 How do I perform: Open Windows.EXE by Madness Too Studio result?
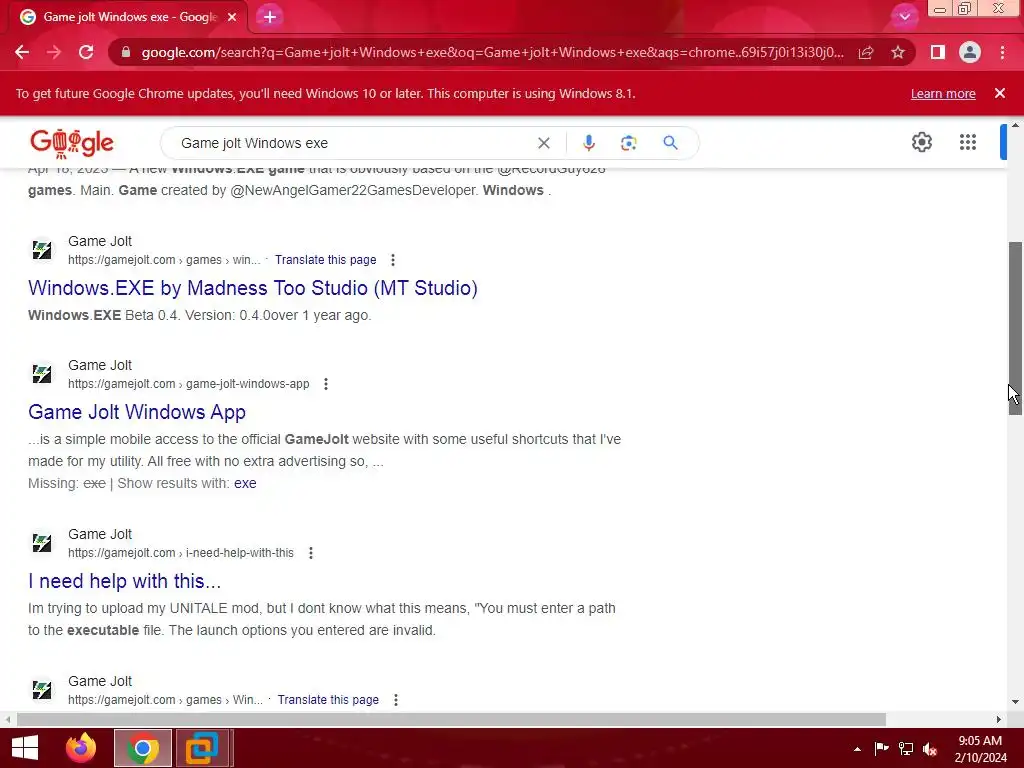253,288
